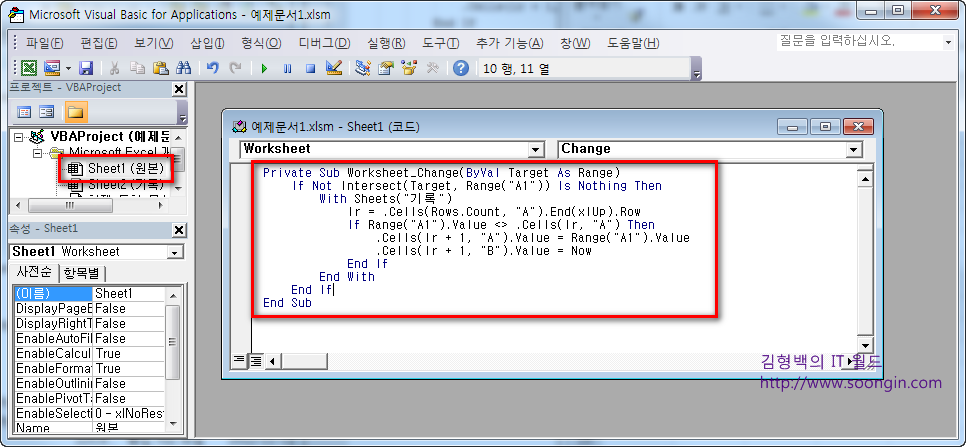
Task: Save the workbook with the floppy icon
Action: 86,68
